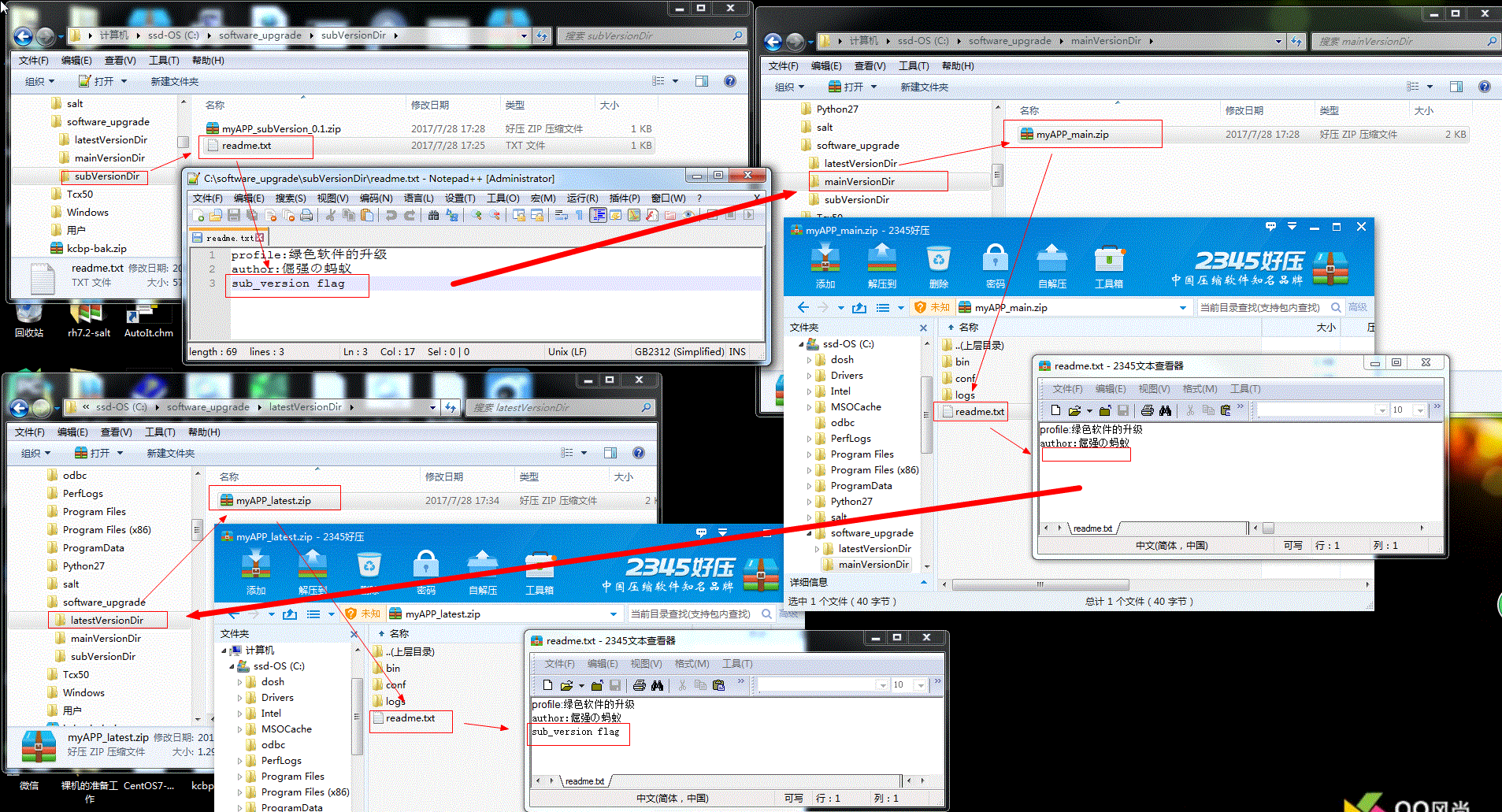The image size is (1502, 812).
Task: Close the readme.txt tab in Notepad++
Action: tap(260, 237)
